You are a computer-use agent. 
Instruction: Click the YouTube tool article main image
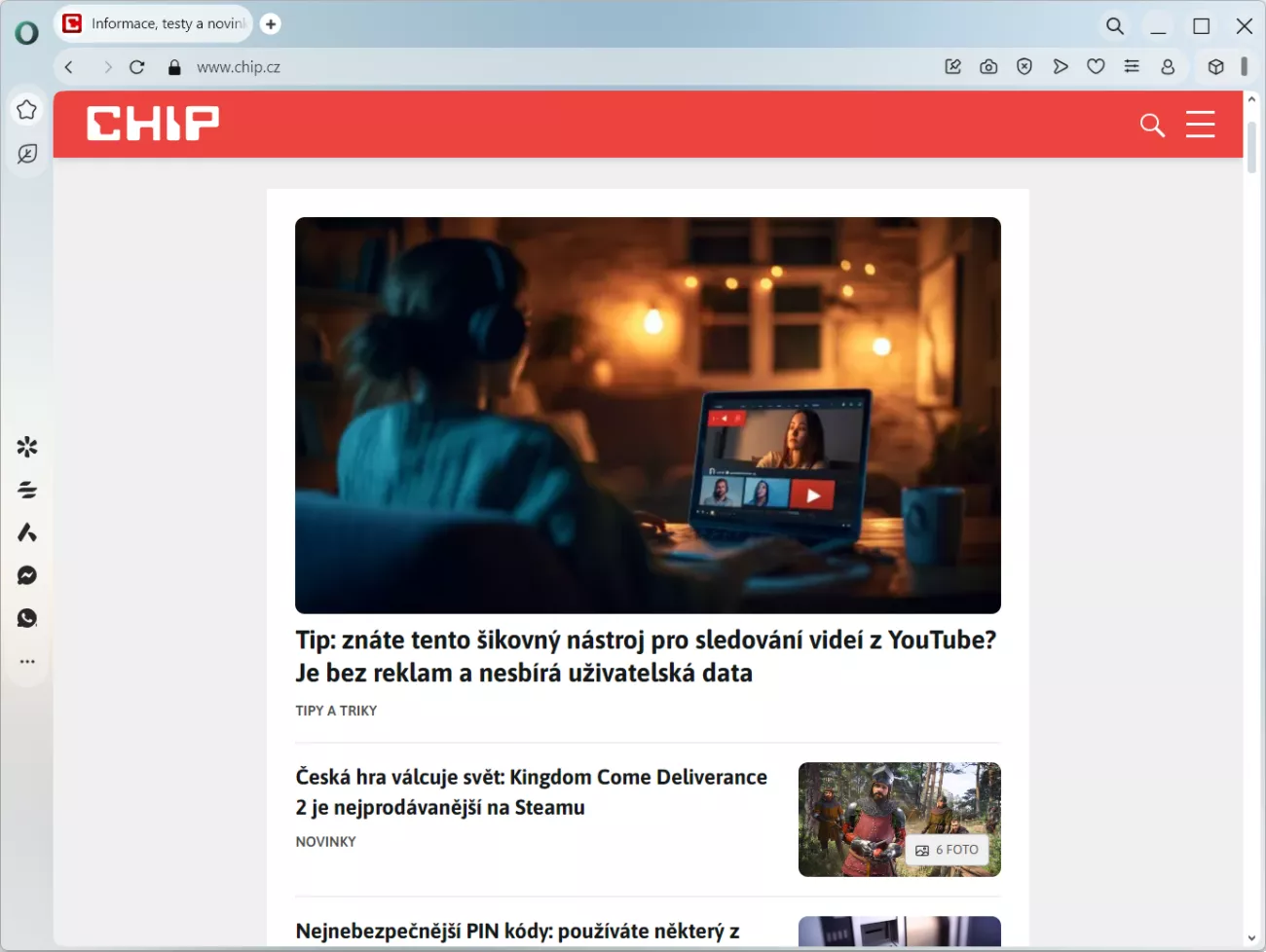coord(648,415)
